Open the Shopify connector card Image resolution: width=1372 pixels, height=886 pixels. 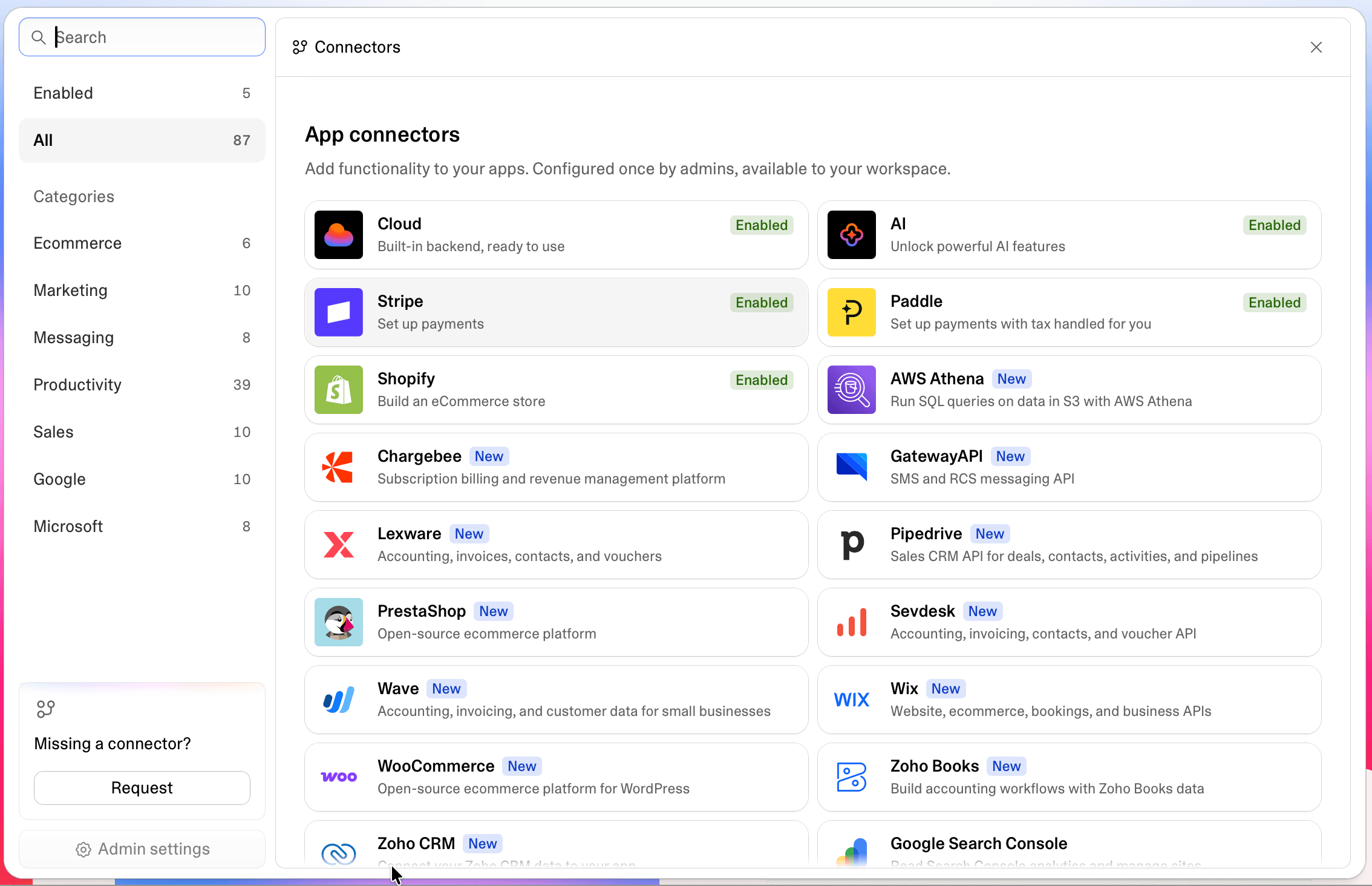pyautogui.click(x=557, y=390)
